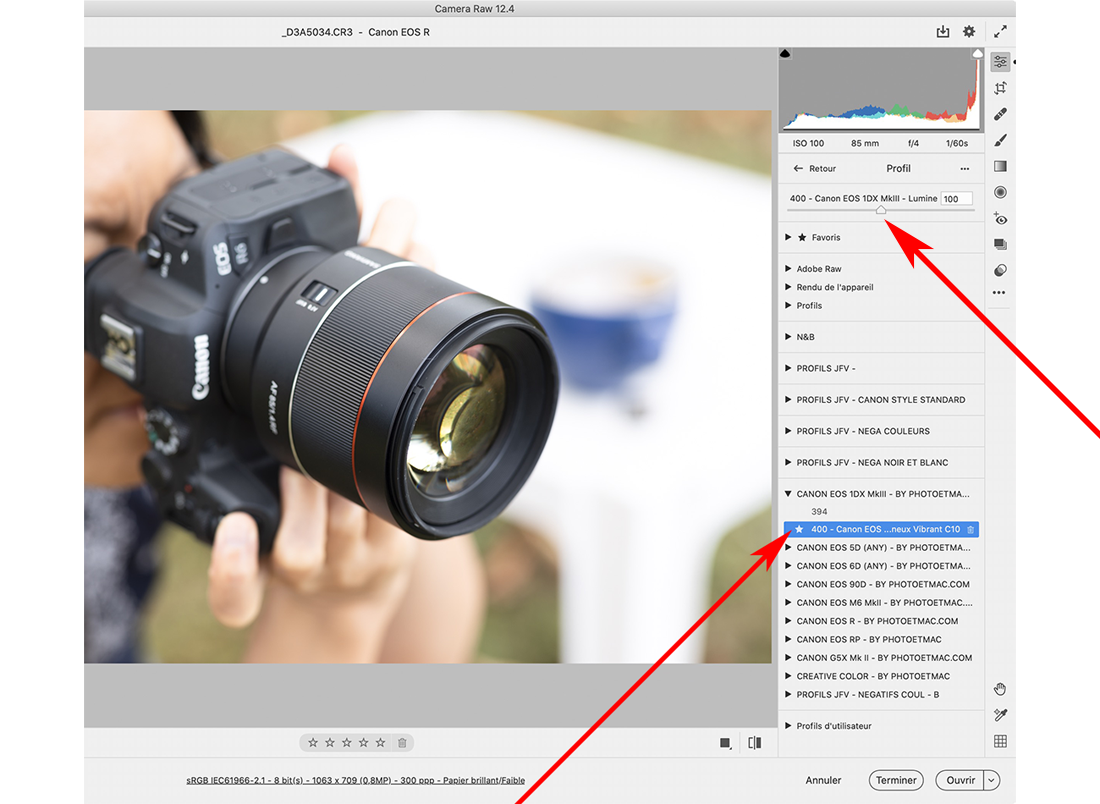The width and height of the screenshot is (1100, 804).
Task: Collapse the CANON EOS 1DX MkIII group
Action: point(789,494)
